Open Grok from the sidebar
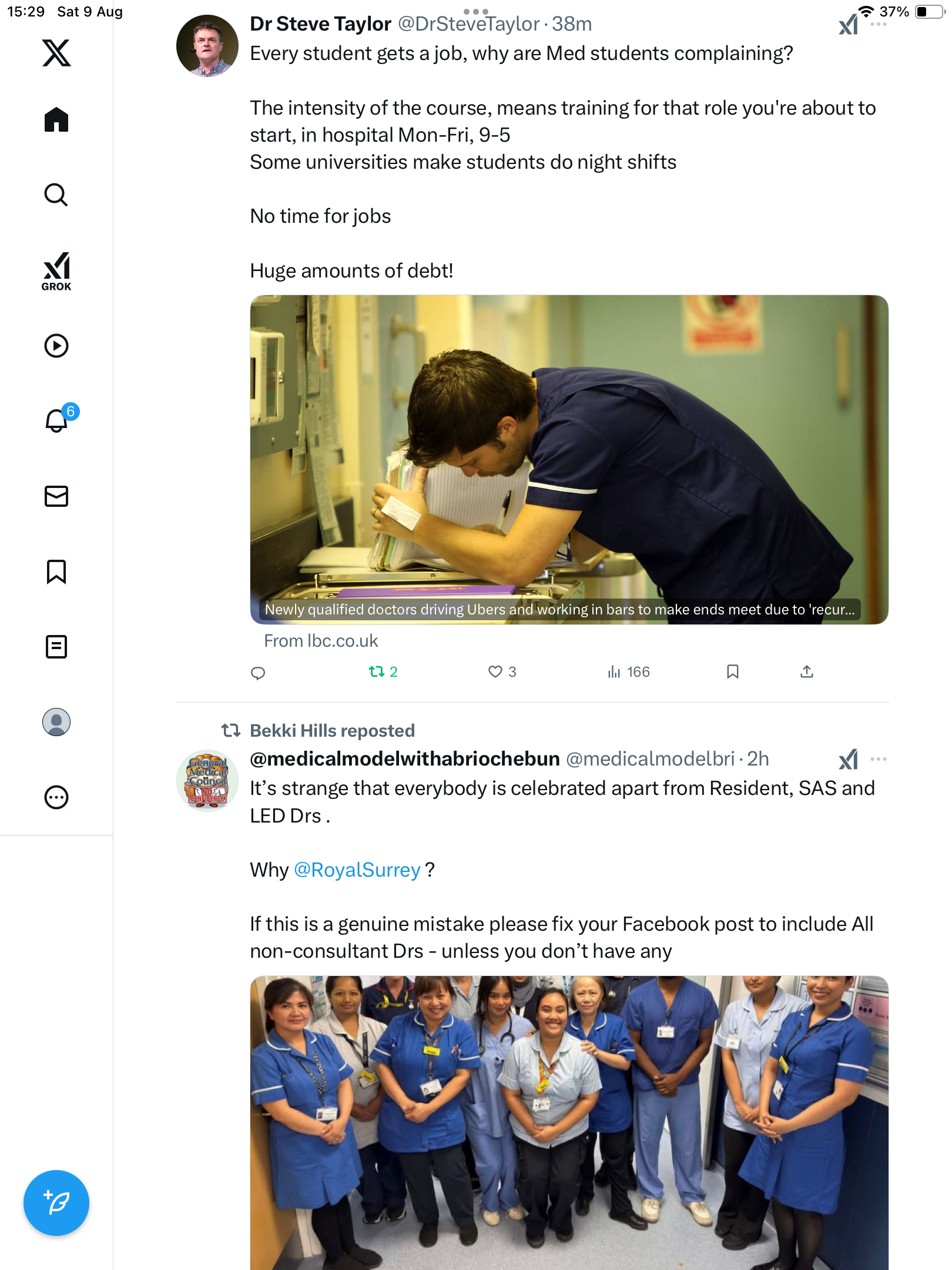Image resolution: width=952 pixels, height=1270 pixels. [x=56, y=271]
